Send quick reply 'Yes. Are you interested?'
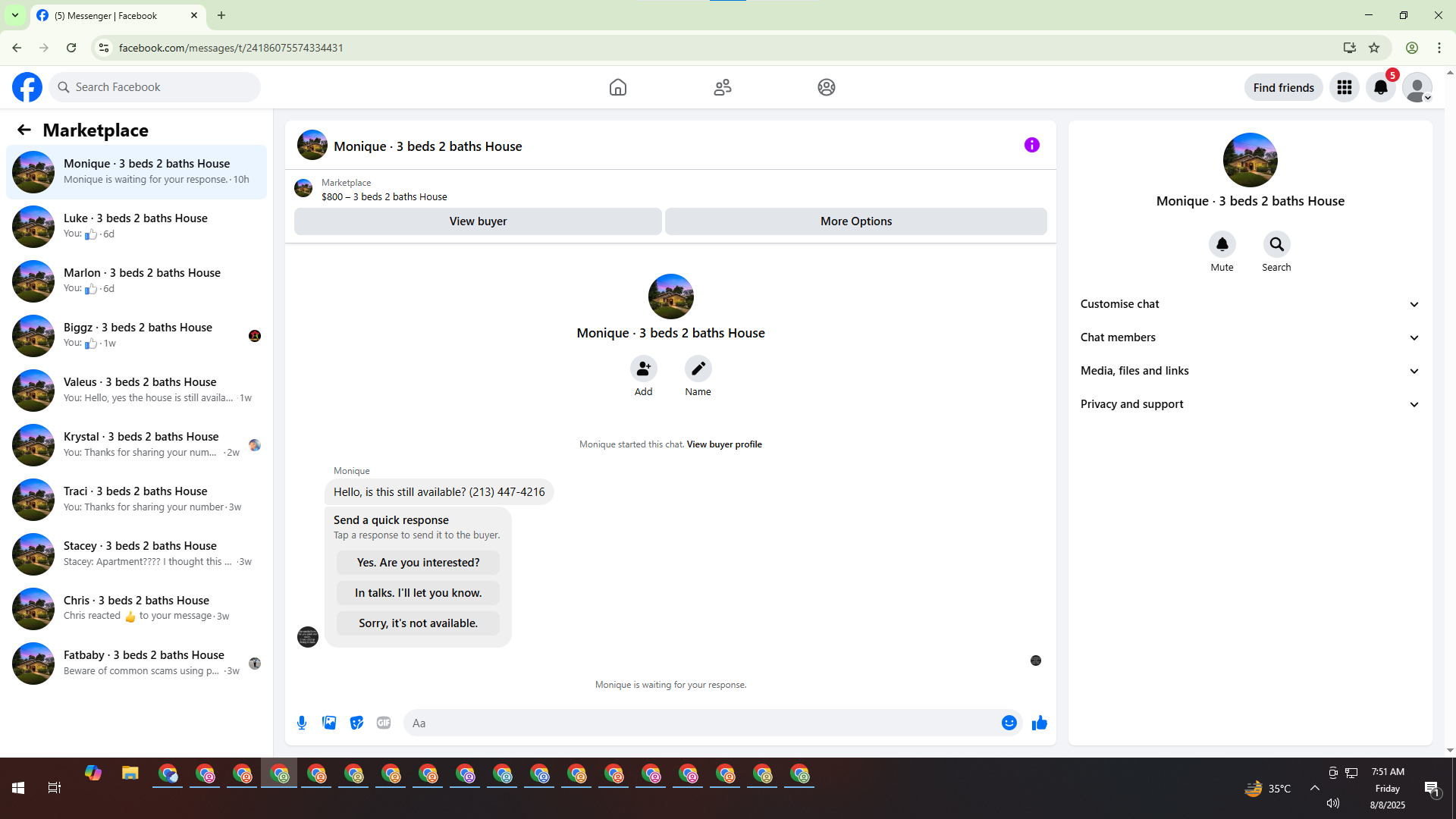Image resolution: width=1456 pixels, height=819 pixels. point(418,563)
